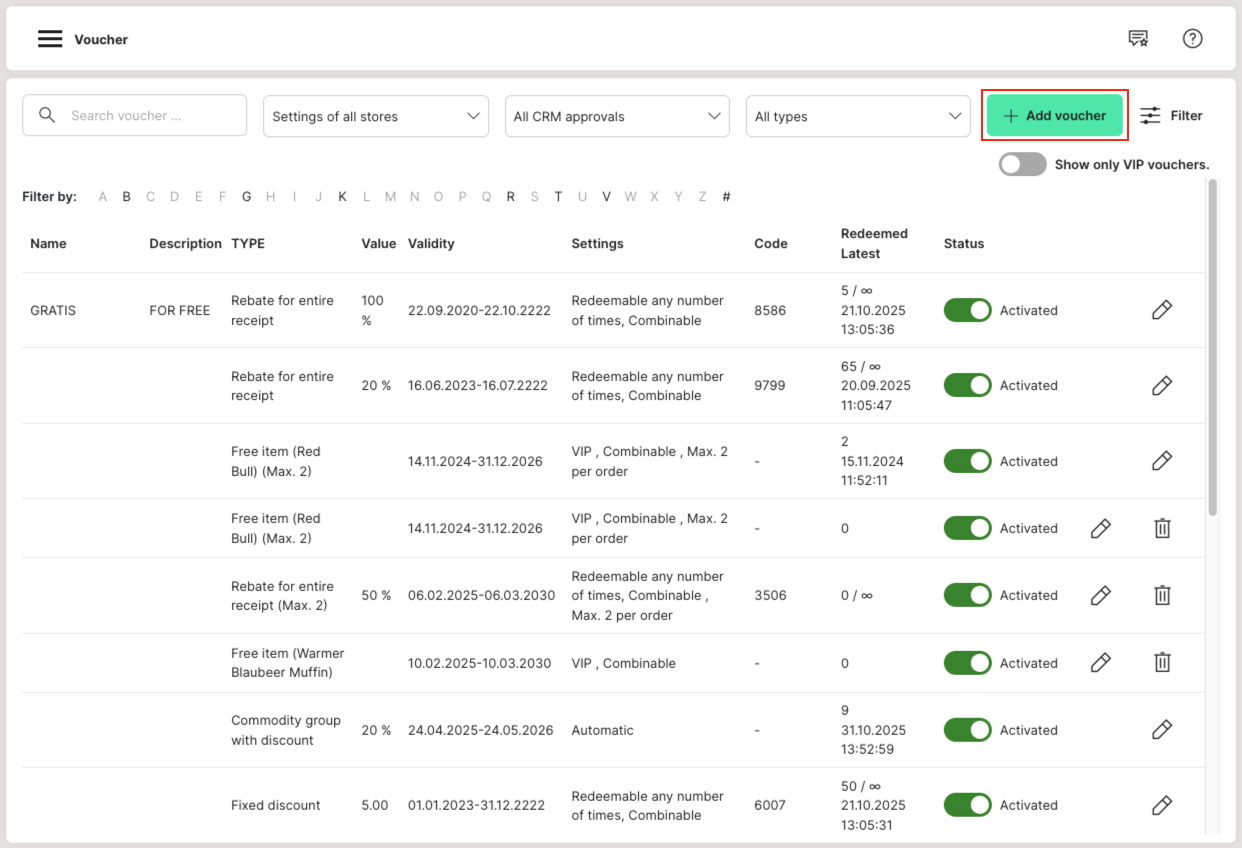Open the Filter options button
Image resolution: width=1242 pixels, height=848 pixels.
(x=1171, y=115)
